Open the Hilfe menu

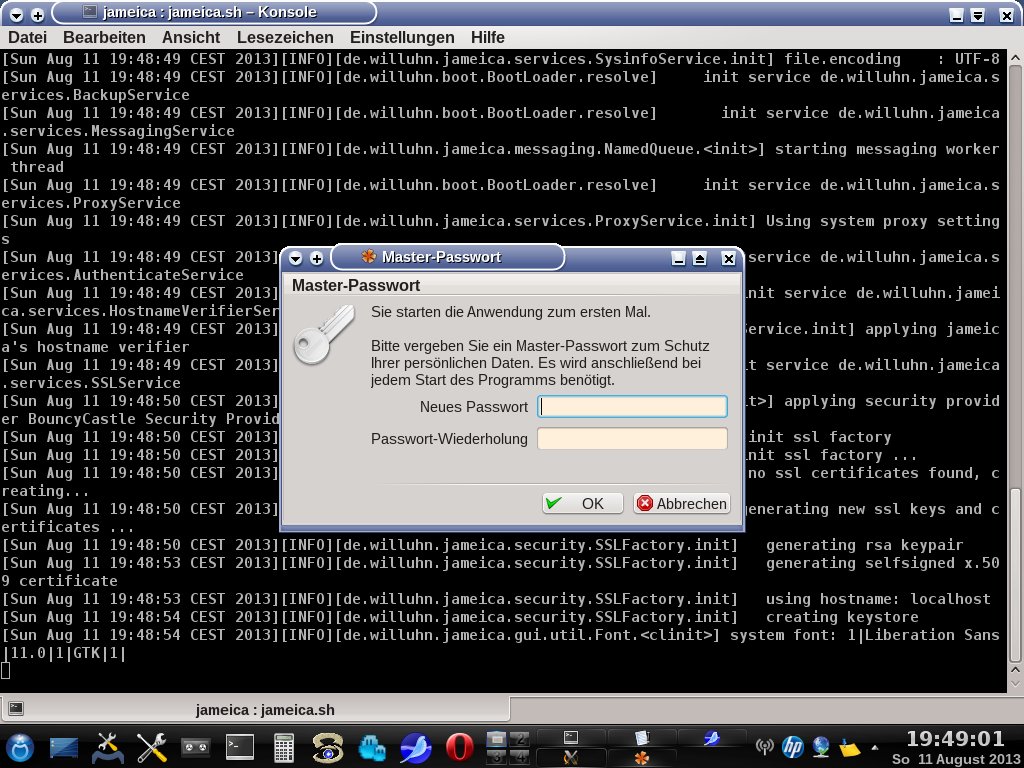(488, 37)
